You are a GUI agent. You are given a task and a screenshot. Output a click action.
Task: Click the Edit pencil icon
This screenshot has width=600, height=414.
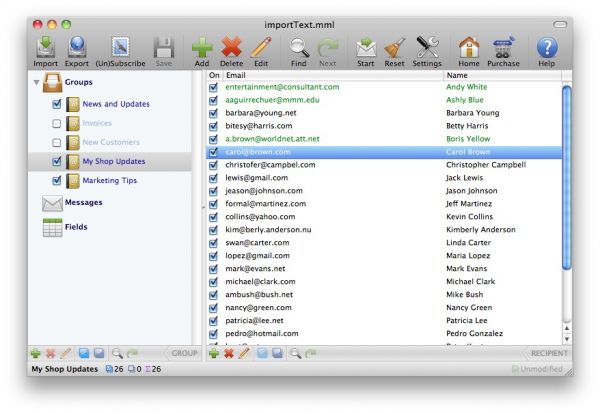[x=261, y=48]
